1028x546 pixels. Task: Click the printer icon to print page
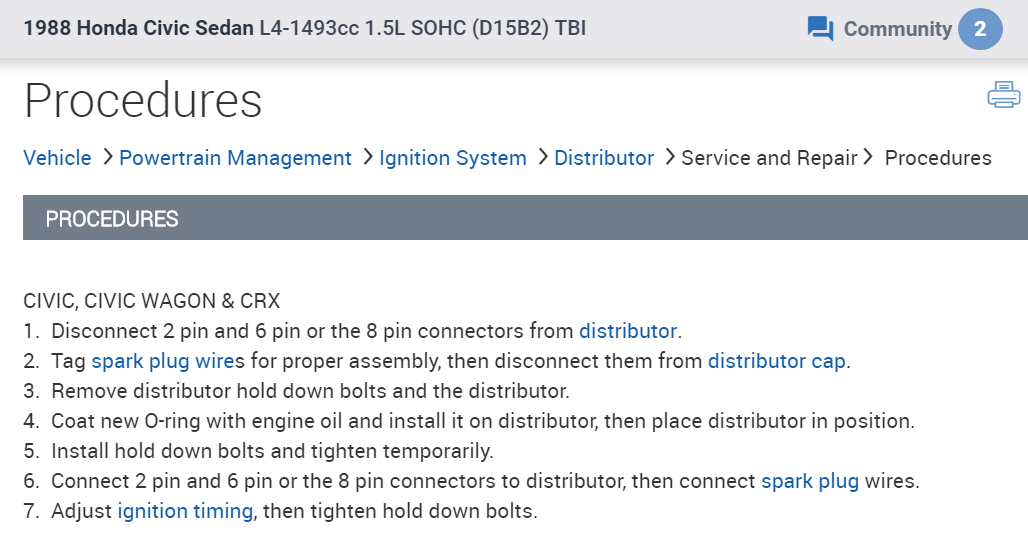tap(1003, 96)
